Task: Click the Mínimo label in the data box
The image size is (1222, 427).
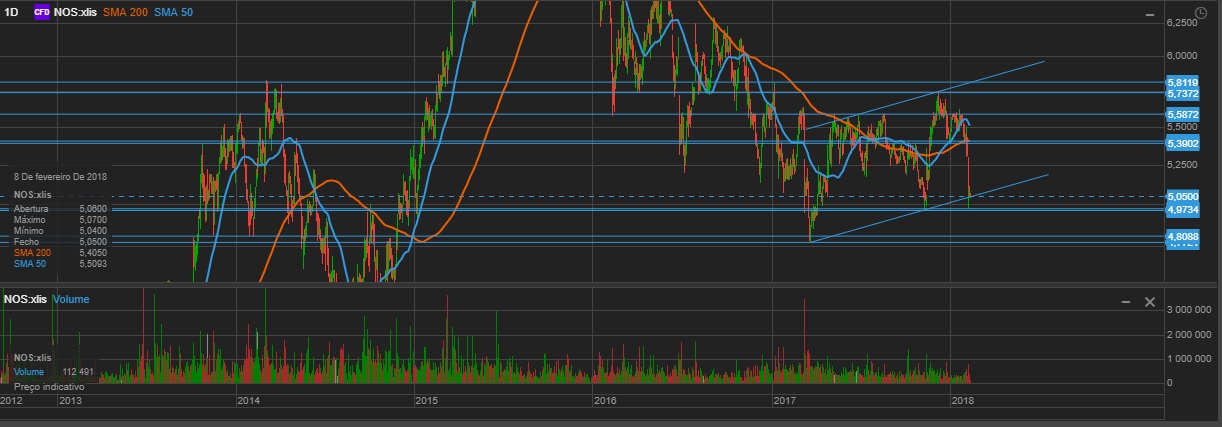Action: click(x=28, y=230)
